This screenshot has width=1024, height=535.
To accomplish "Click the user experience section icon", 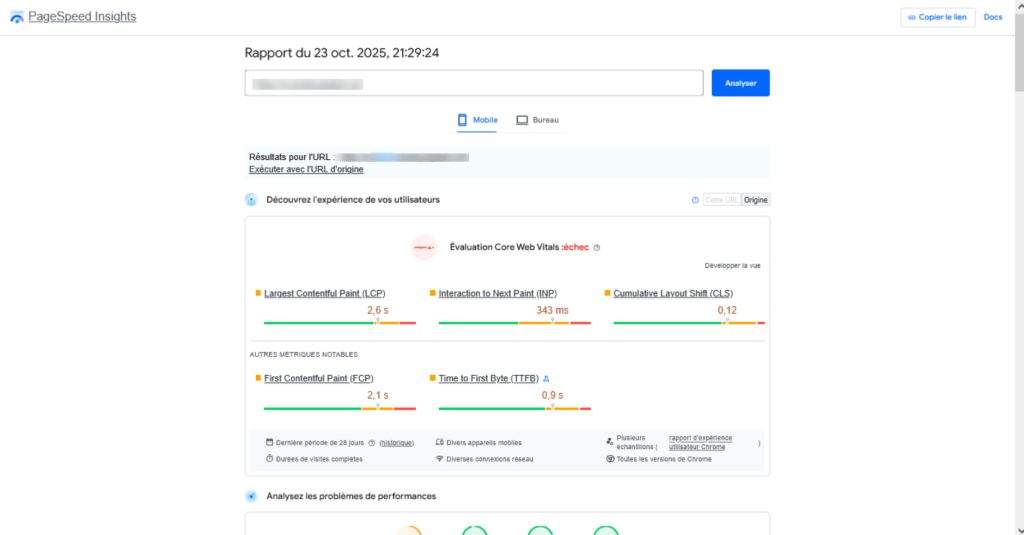I will pyautogui.click(x=251, y=200).
